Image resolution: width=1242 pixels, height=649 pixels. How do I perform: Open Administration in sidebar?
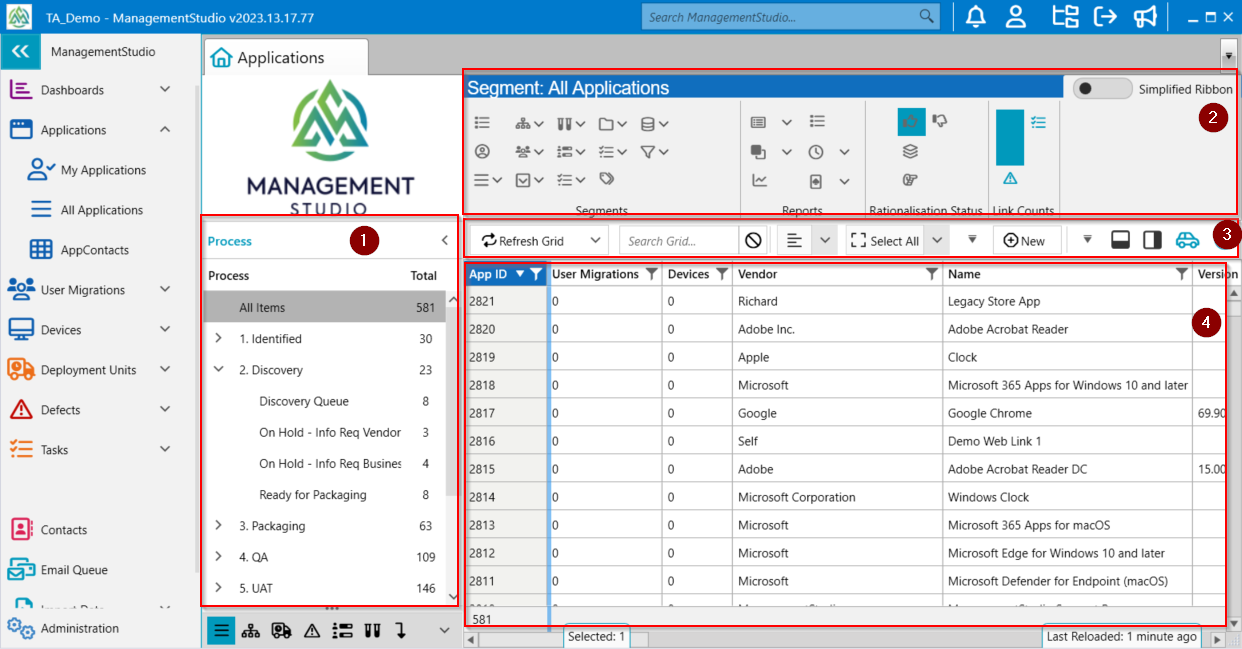point(80,628)
